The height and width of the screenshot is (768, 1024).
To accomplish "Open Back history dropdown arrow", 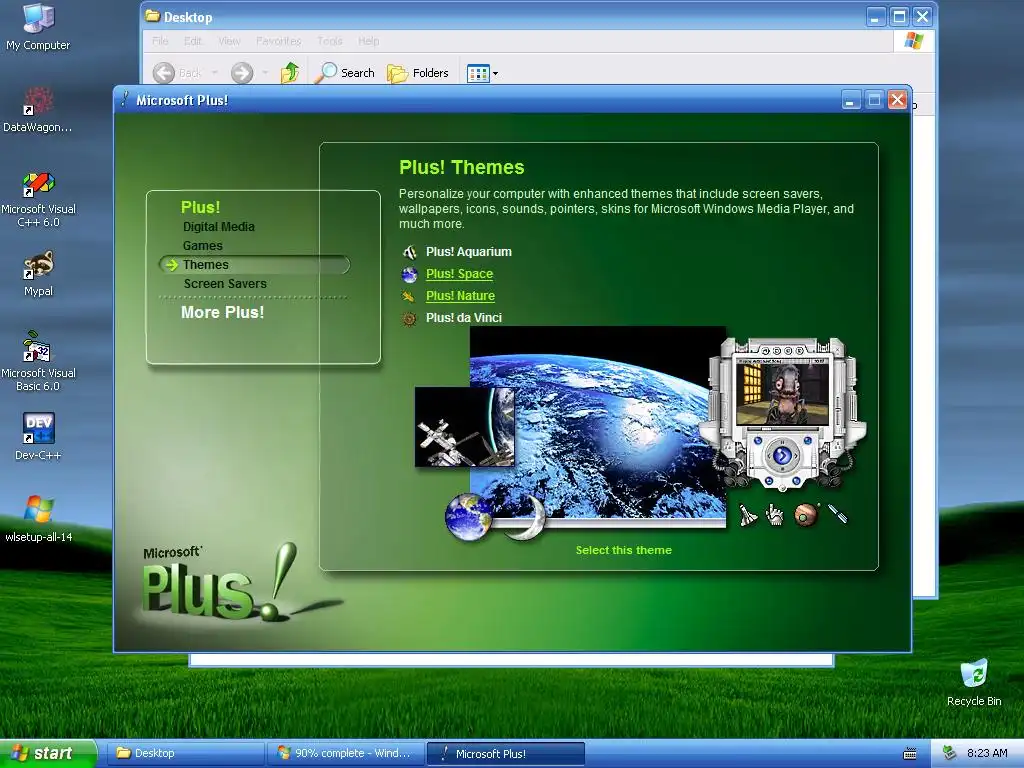I will (x=214, y=73).
